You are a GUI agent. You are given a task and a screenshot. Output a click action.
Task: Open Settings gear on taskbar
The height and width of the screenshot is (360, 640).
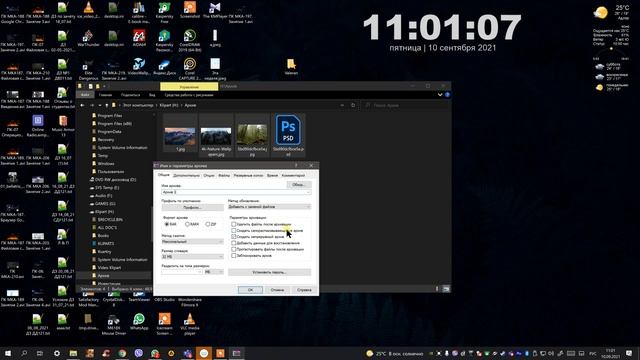[57, 353]
